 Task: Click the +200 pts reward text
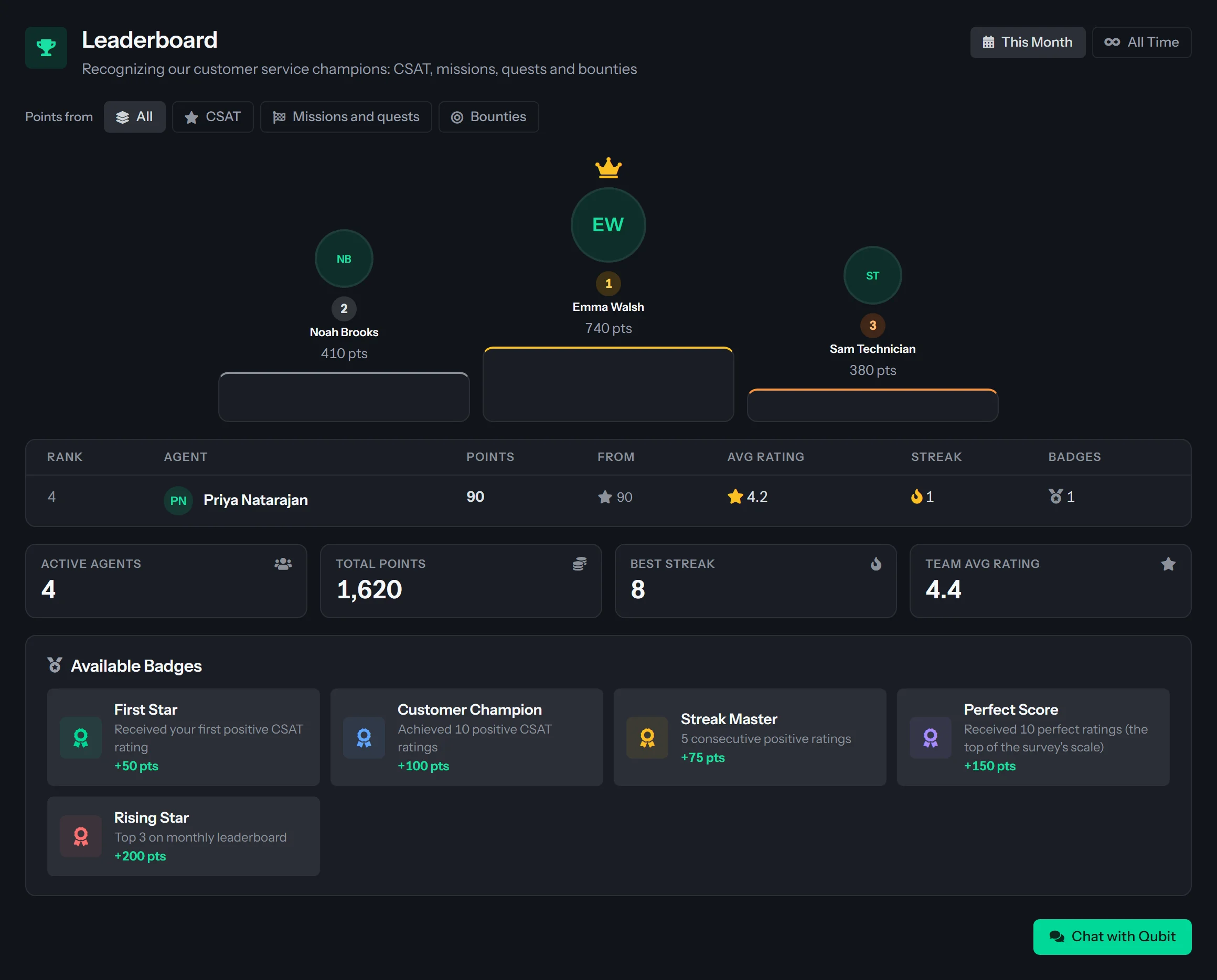coord(140,856)
